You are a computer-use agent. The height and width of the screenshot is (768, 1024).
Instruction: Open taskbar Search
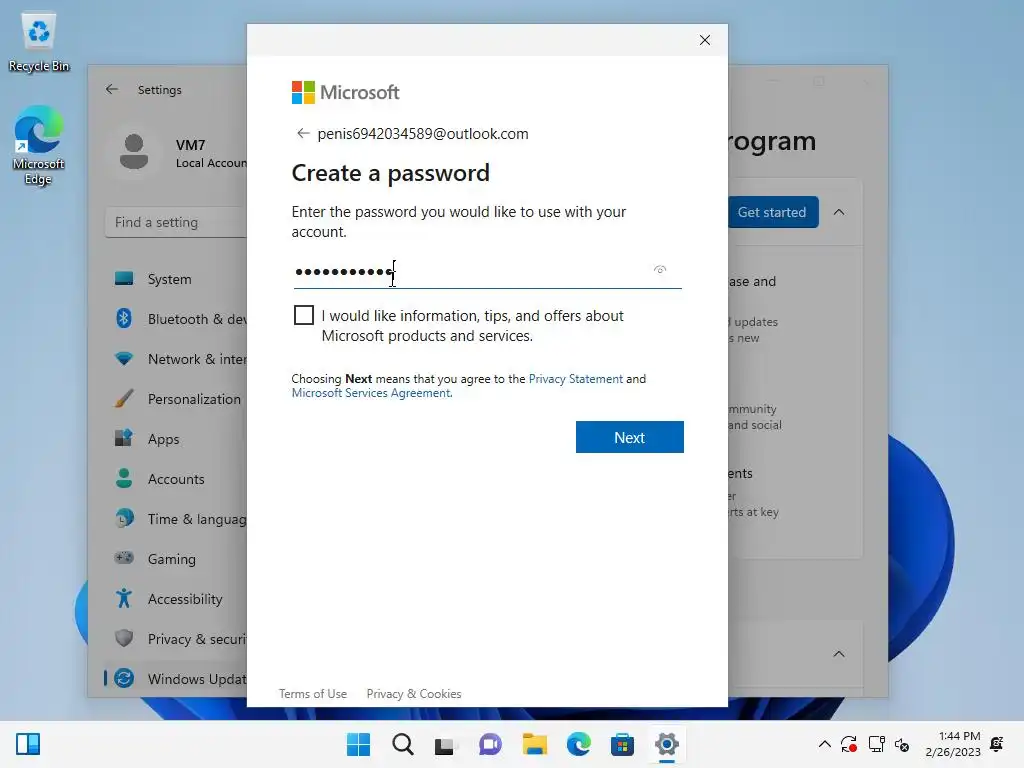click(403, 744)
